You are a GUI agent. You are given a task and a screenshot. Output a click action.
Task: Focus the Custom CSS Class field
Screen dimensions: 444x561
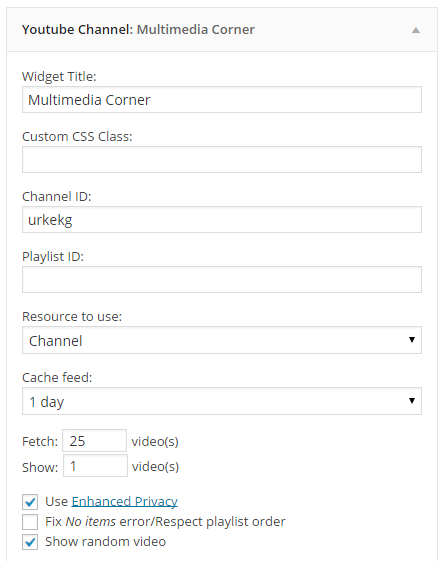point(222,160)
